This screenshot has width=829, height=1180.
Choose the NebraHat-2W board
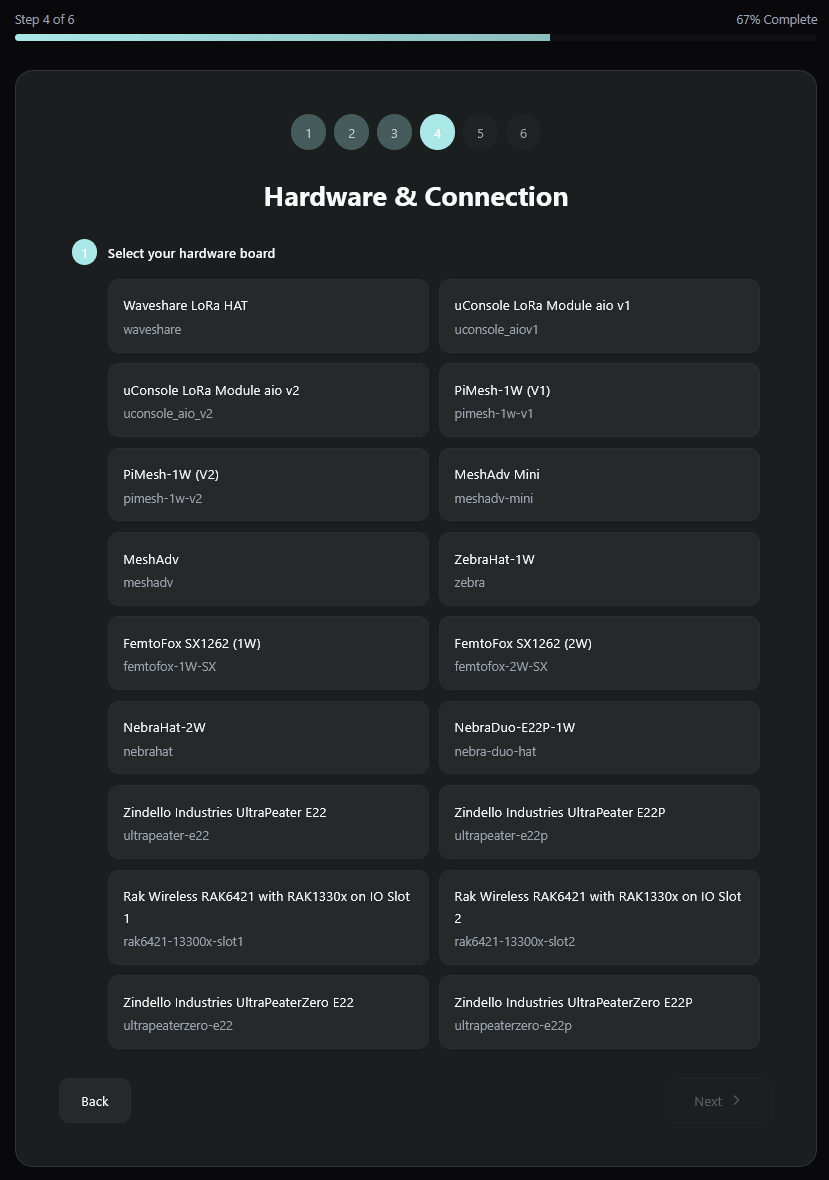(x=268, y=738)
